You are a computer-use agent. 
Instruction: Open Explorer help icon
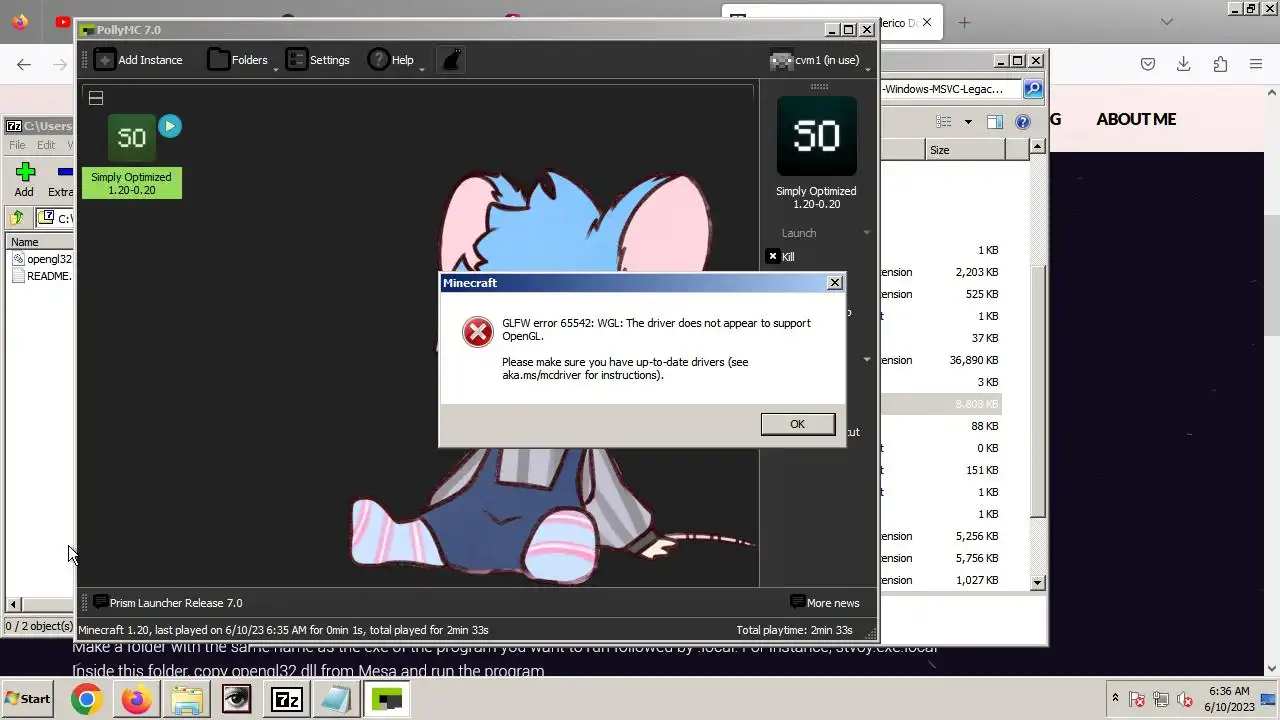(x=1023, y=122)
